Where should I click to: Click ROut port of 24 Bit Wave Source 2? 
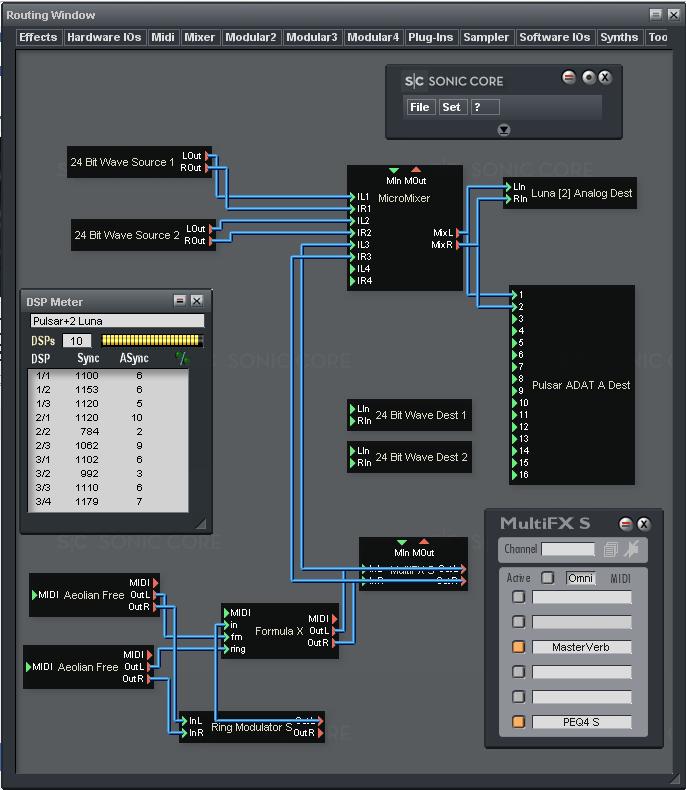tap(211, 241)
